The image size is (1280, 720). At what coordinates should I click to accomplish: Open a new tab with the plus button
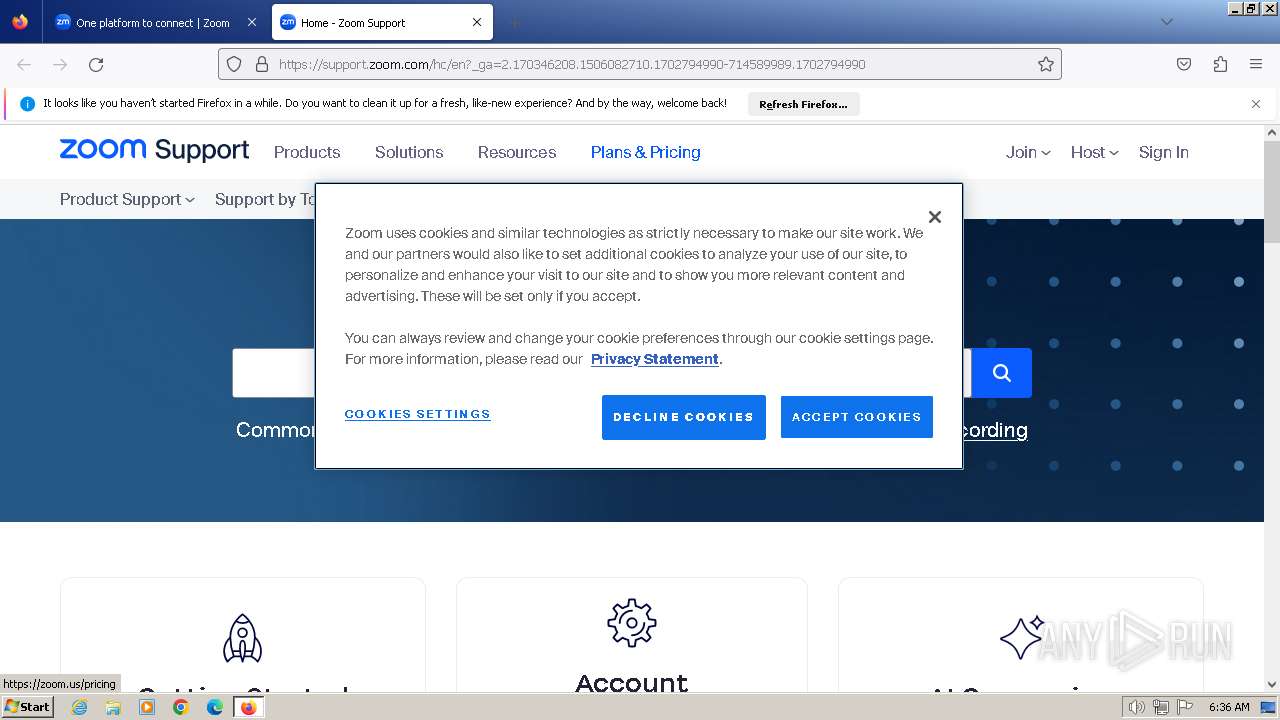[514, 22]
